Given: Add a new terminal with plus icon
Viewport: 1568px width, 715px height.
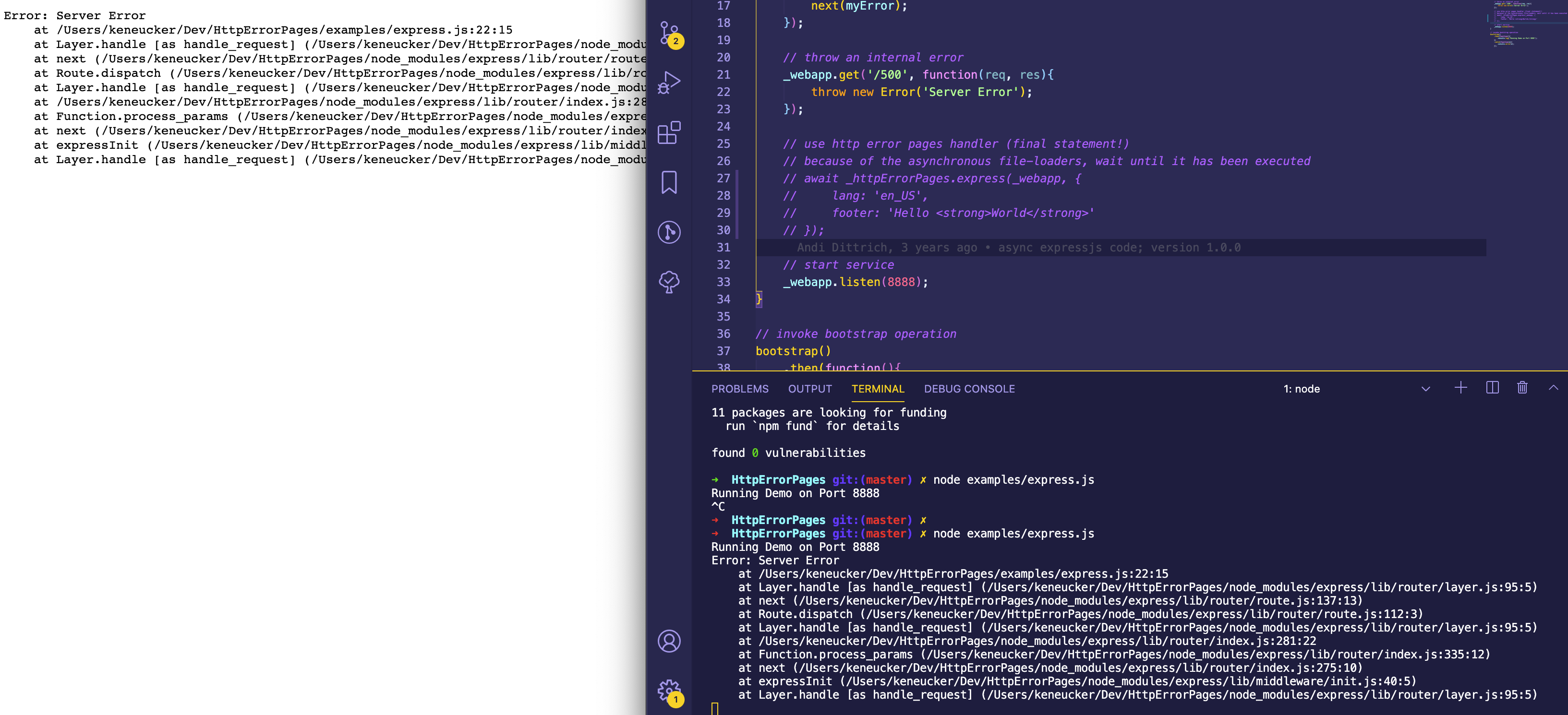Looking at the screenshot, I should tap(1460, 388).
